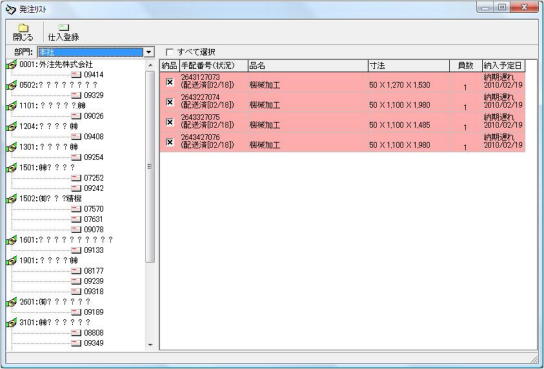
Task: Click order slip icon beside 09026
Action: 76,116
